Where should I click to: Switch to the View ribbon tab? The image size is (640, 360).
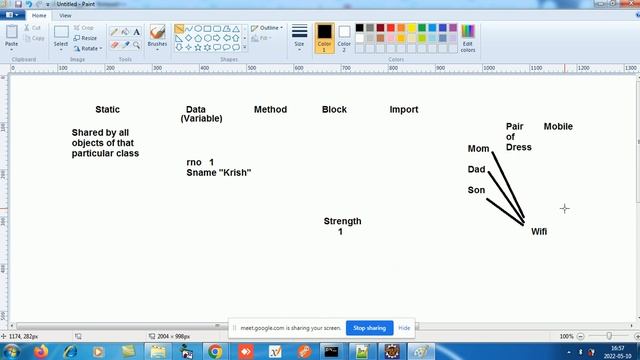[65, 16]
